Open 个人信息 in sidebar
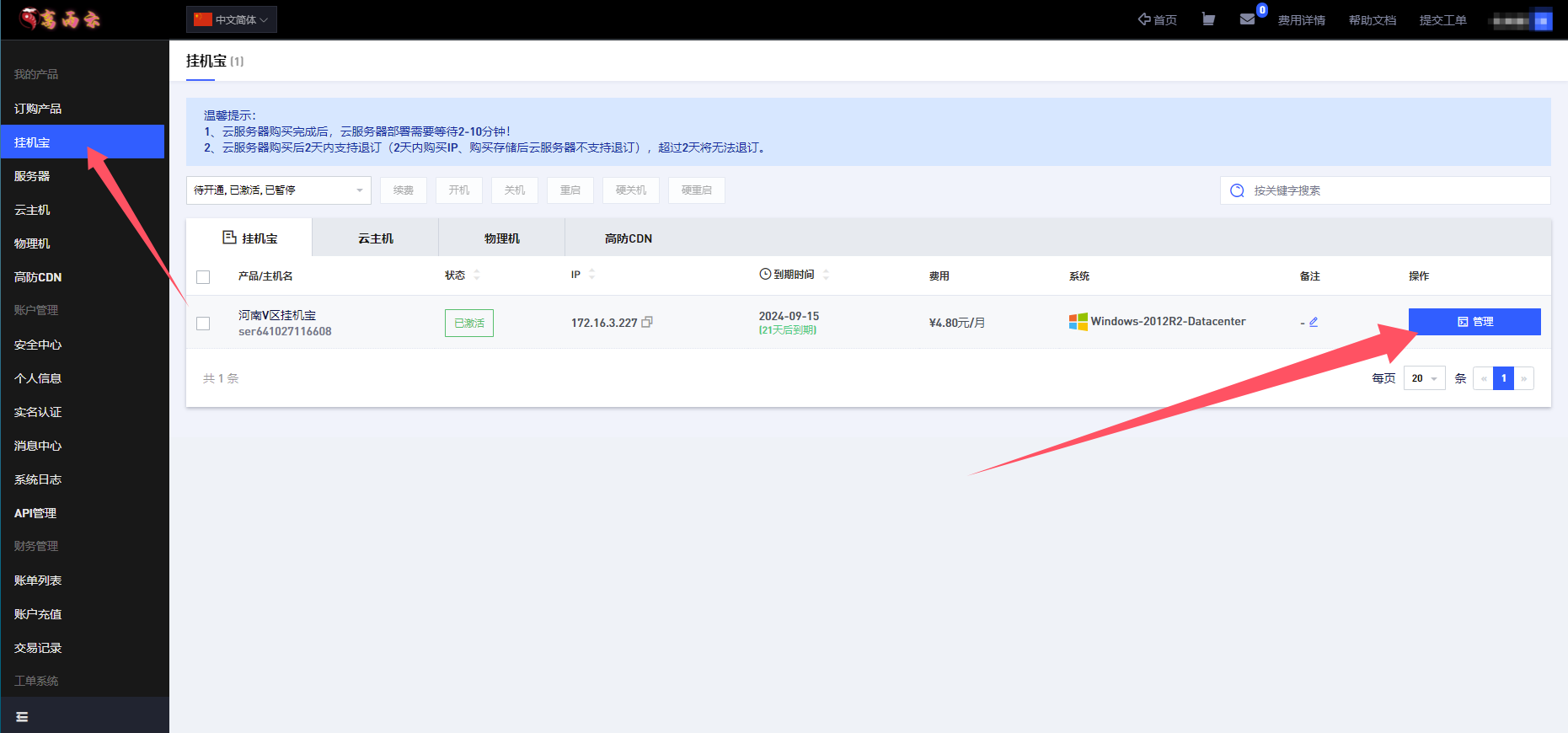The width and height of the screenshot is (1568, 733). 38,378
